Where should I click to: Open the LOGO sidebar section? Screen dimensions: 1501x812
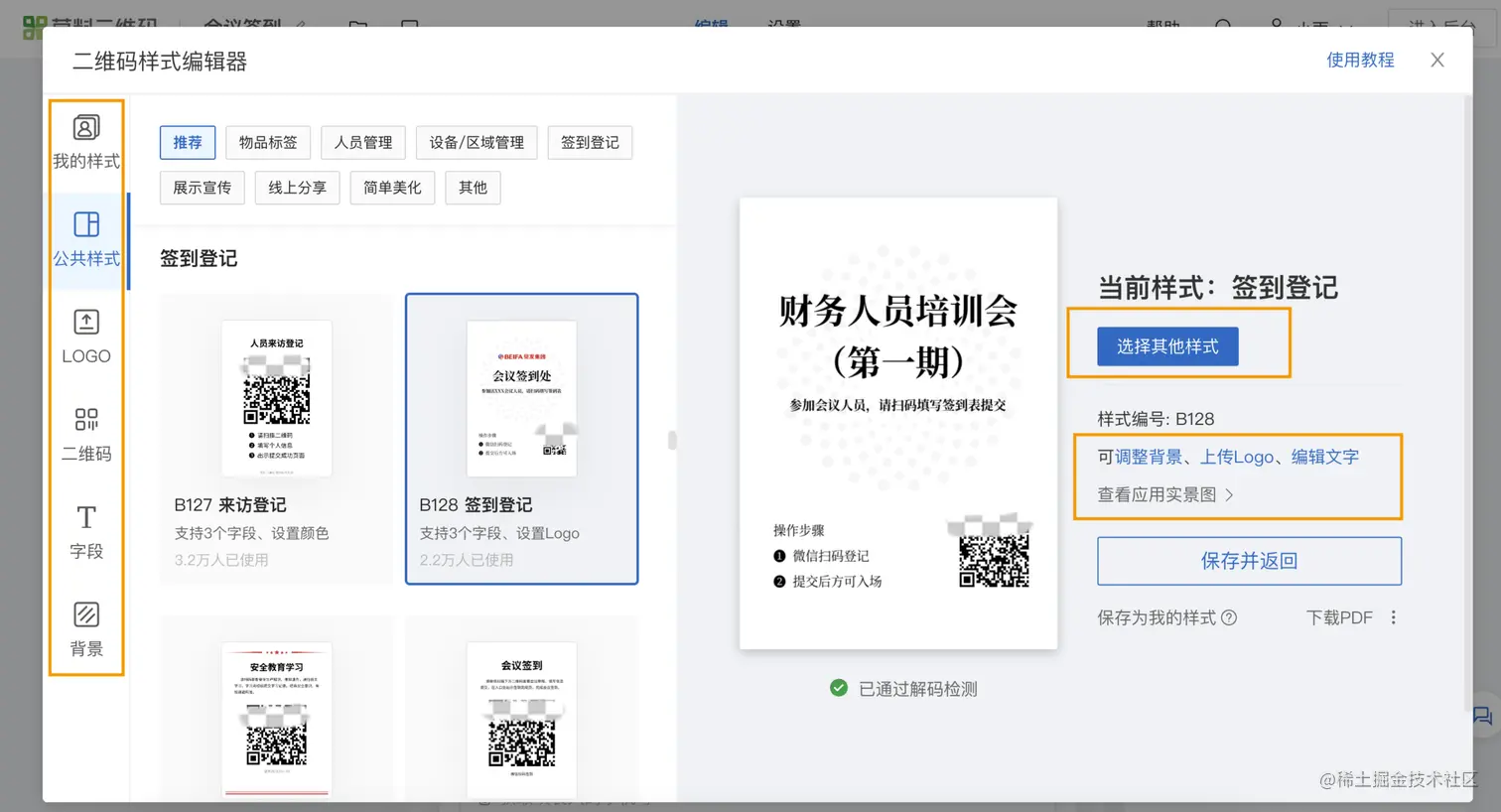pos(86,337)
